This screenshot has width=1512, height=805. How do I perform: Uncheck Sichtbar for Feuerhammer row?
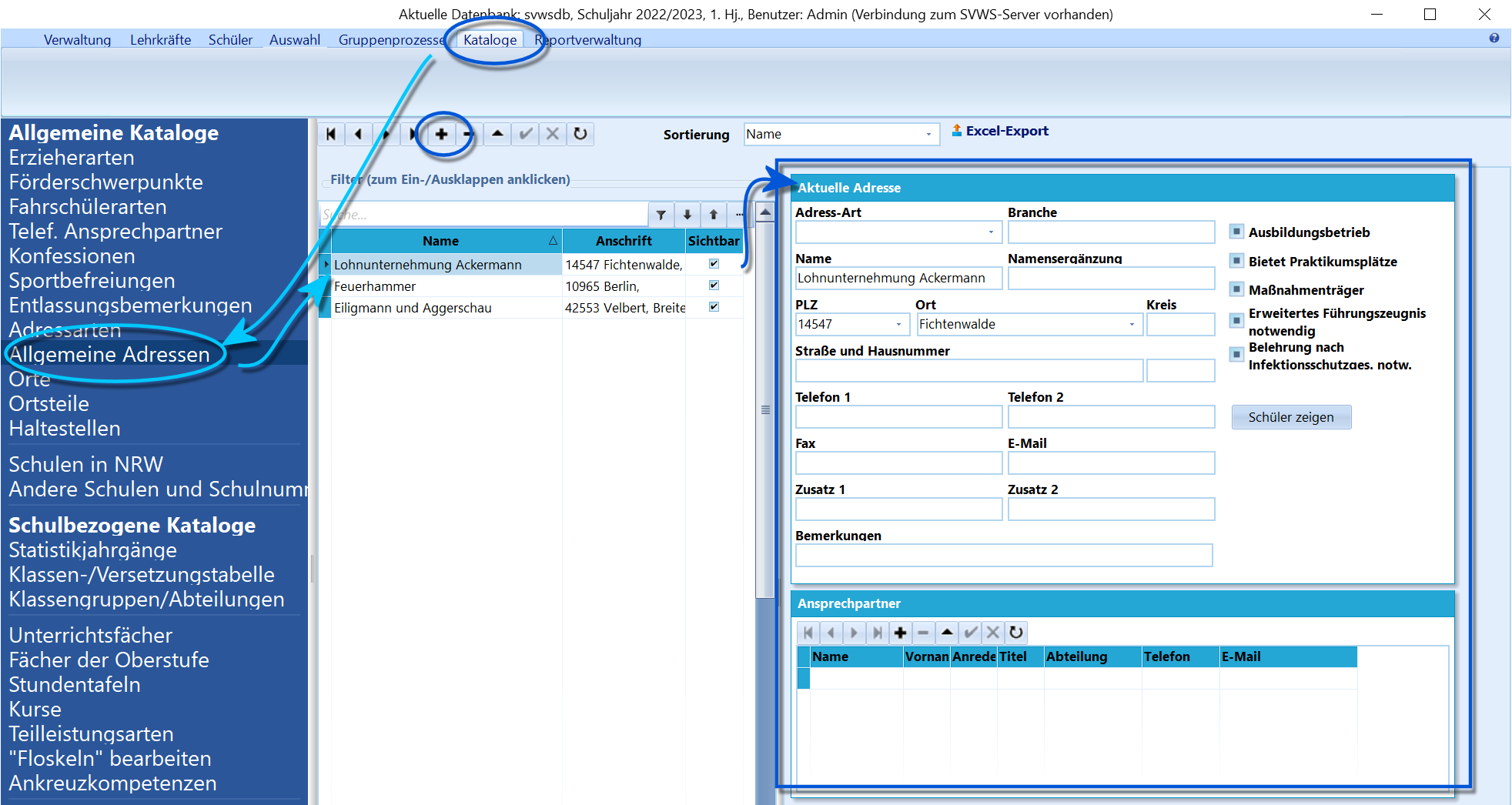pyautogui.click(x=714, y=286)
